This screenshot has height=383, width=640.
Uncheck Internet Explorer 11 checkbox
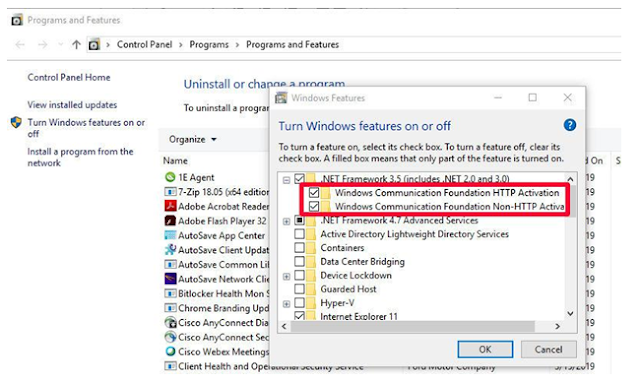click(x=299, y=316)
